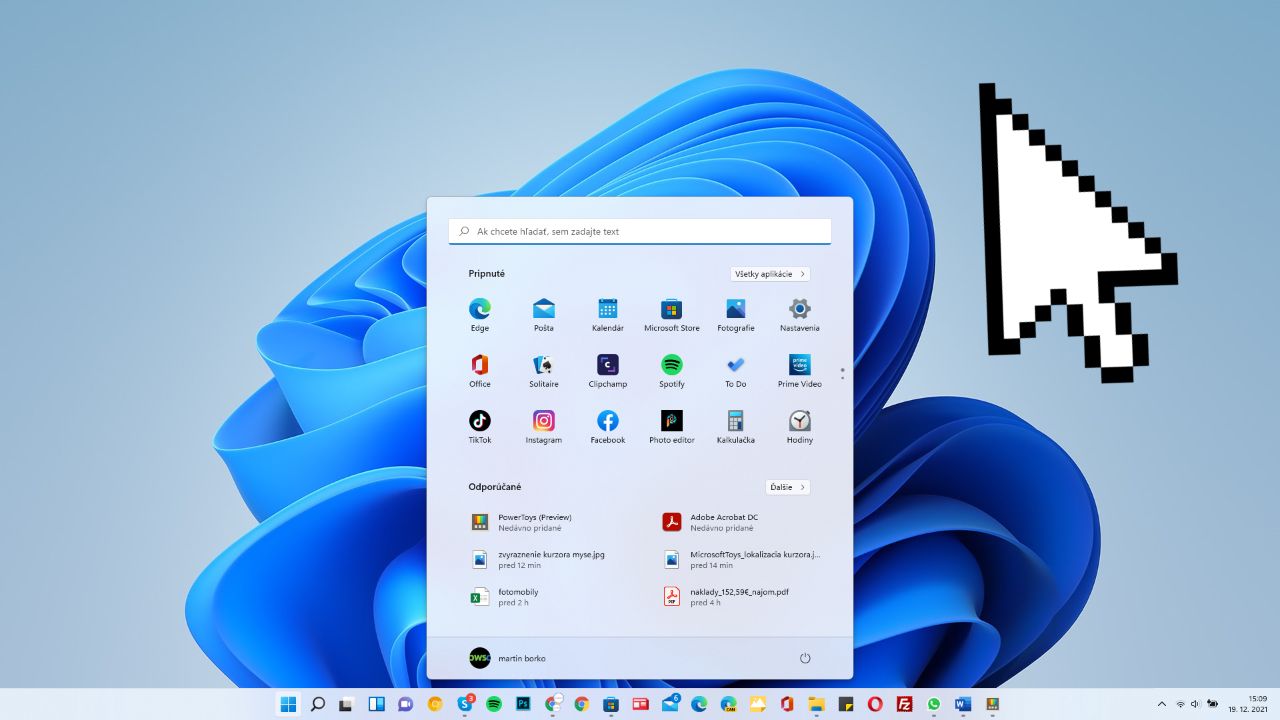Open Wi-Fi network tray icon
This screenshot has height=720, width=1280.
[x=1180, y=704]
